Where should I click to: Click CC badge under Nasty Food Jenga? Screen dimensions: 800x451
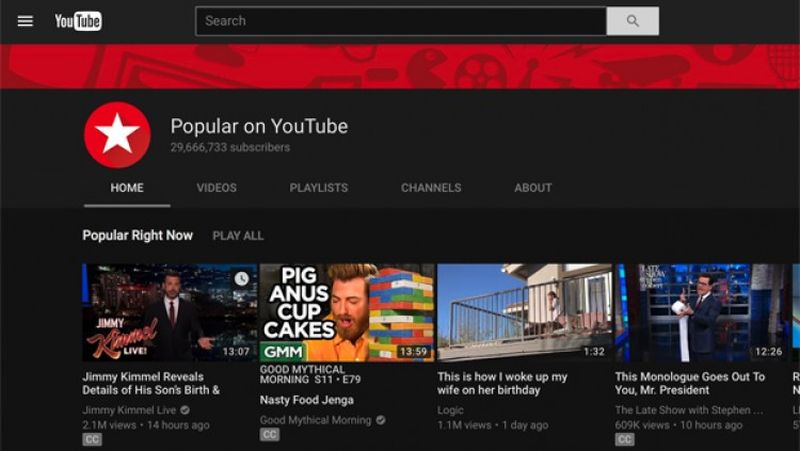tap(270, 434)
